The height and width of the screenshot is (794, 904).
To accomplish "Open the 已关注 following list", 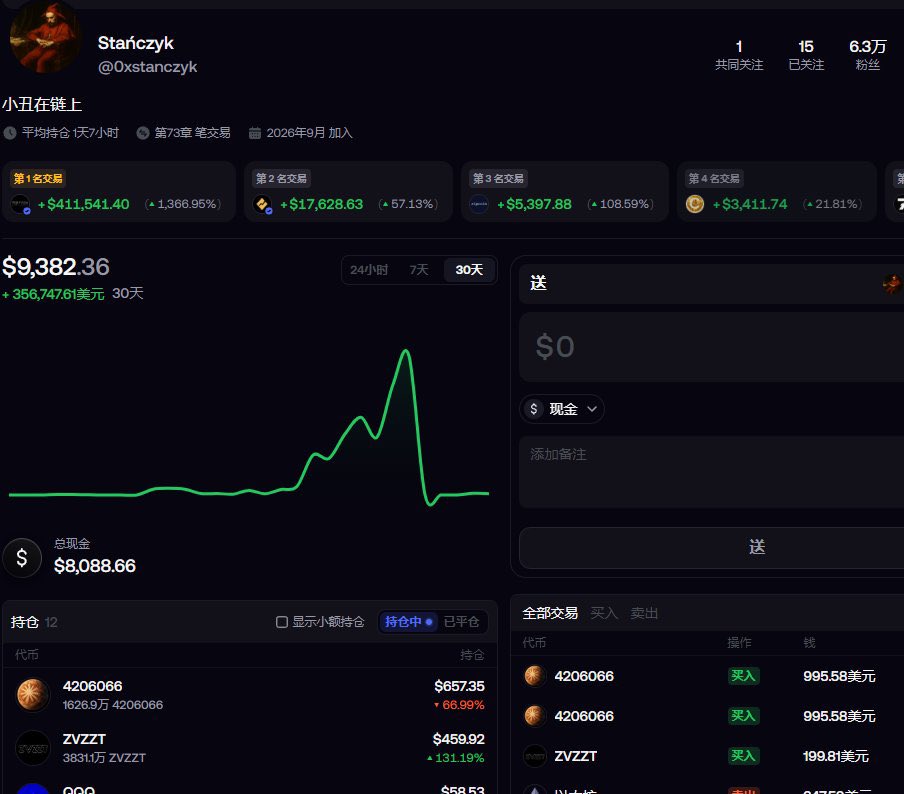I will 806,55.
